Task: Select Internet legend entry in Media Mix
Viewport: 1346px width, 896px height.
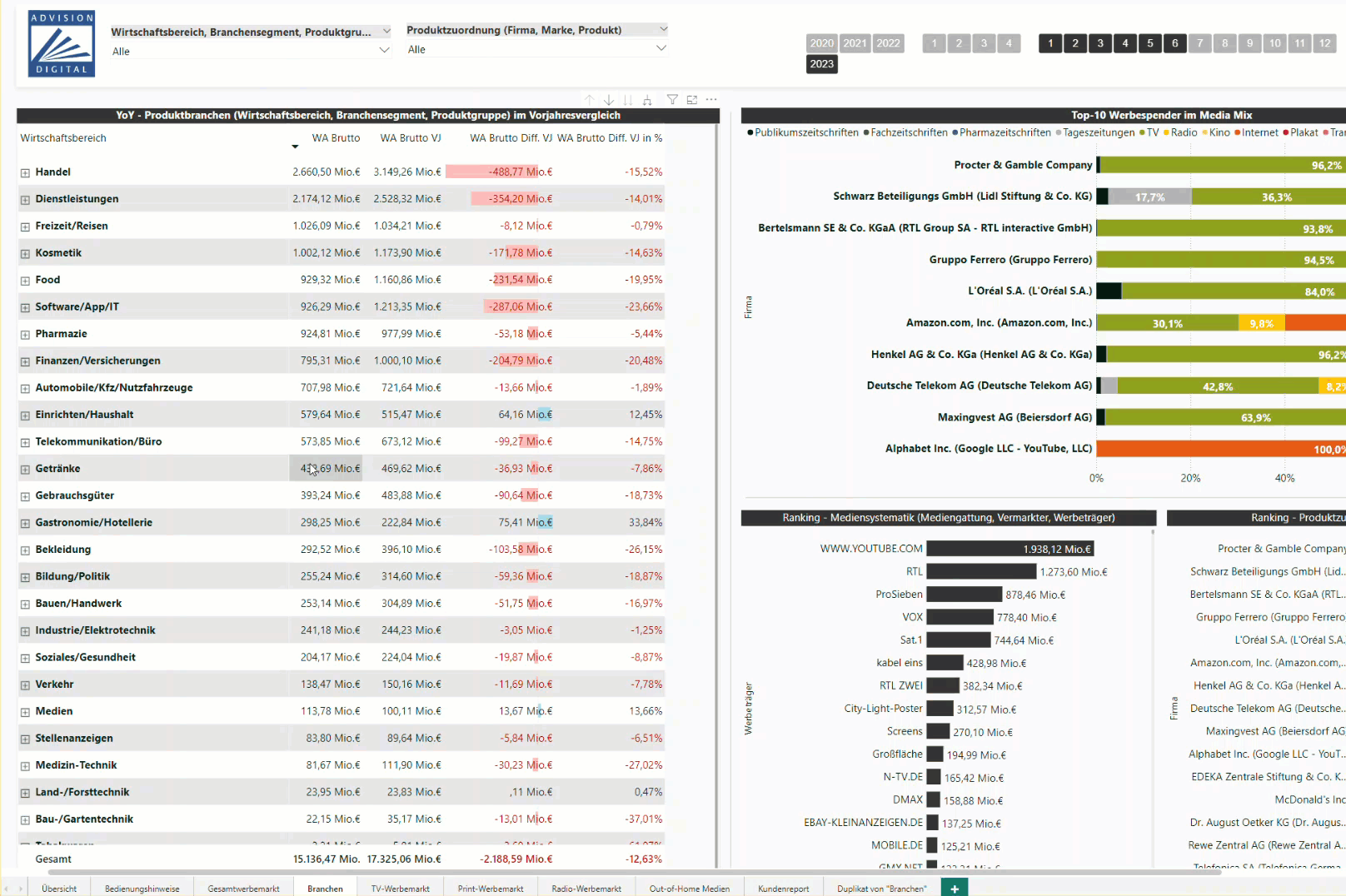Action: pyautogui.click(x=1256, y=132)
